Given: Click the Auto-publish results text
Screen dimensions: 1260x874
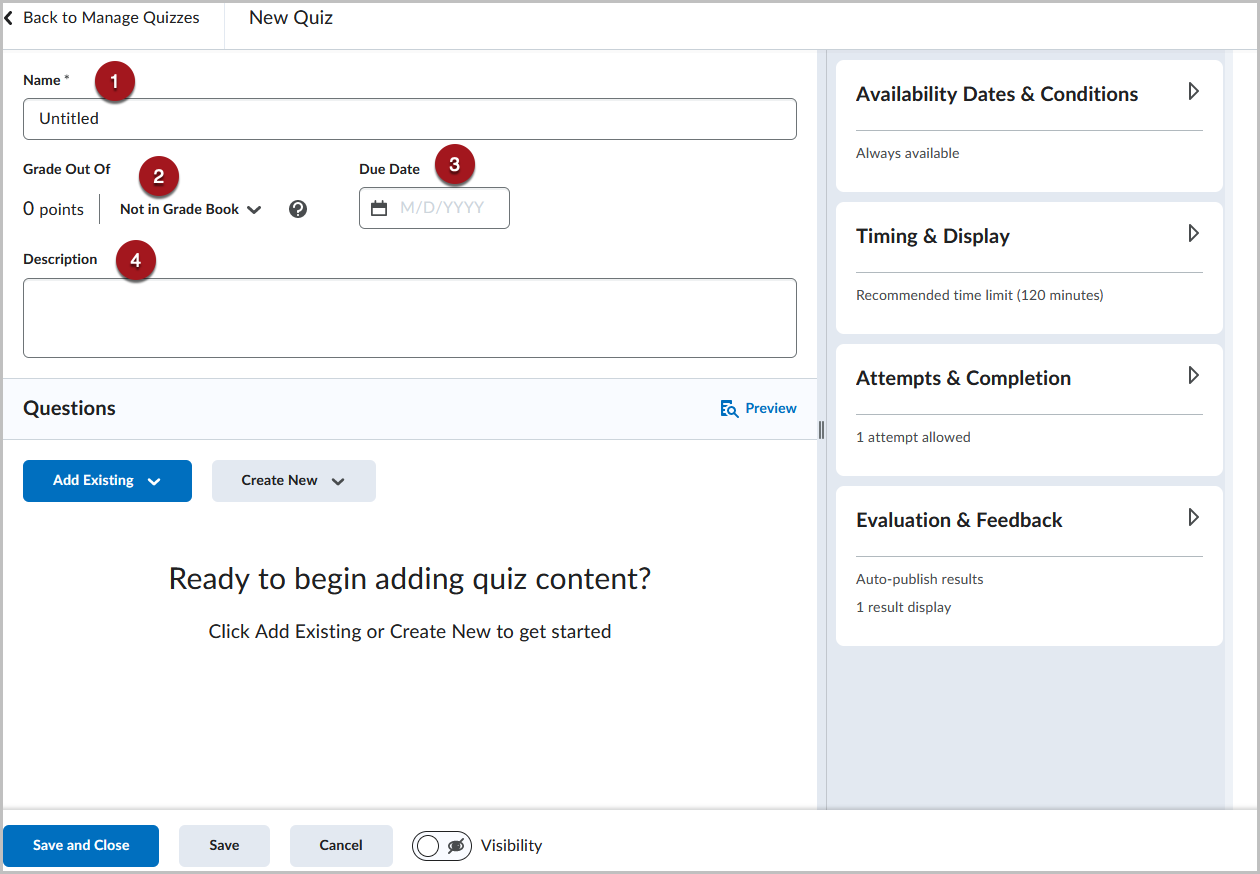Looking at the screenshot, I should (919, 579).
